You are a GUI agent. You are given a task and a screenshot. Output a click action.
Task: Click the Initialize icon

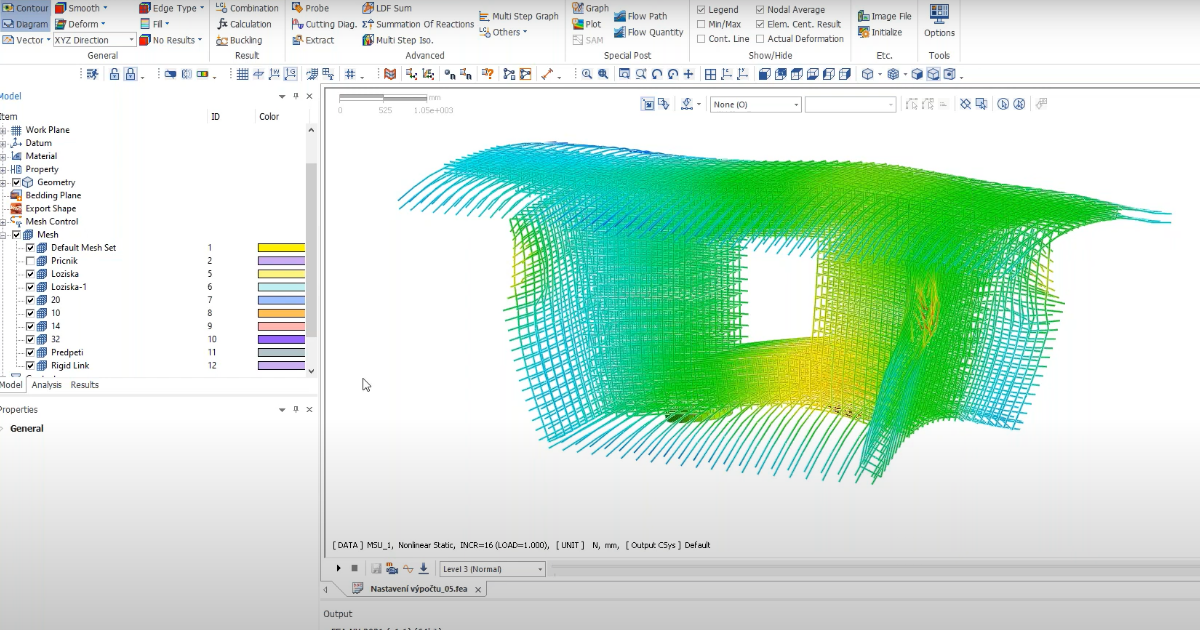[x=864, y=32]
